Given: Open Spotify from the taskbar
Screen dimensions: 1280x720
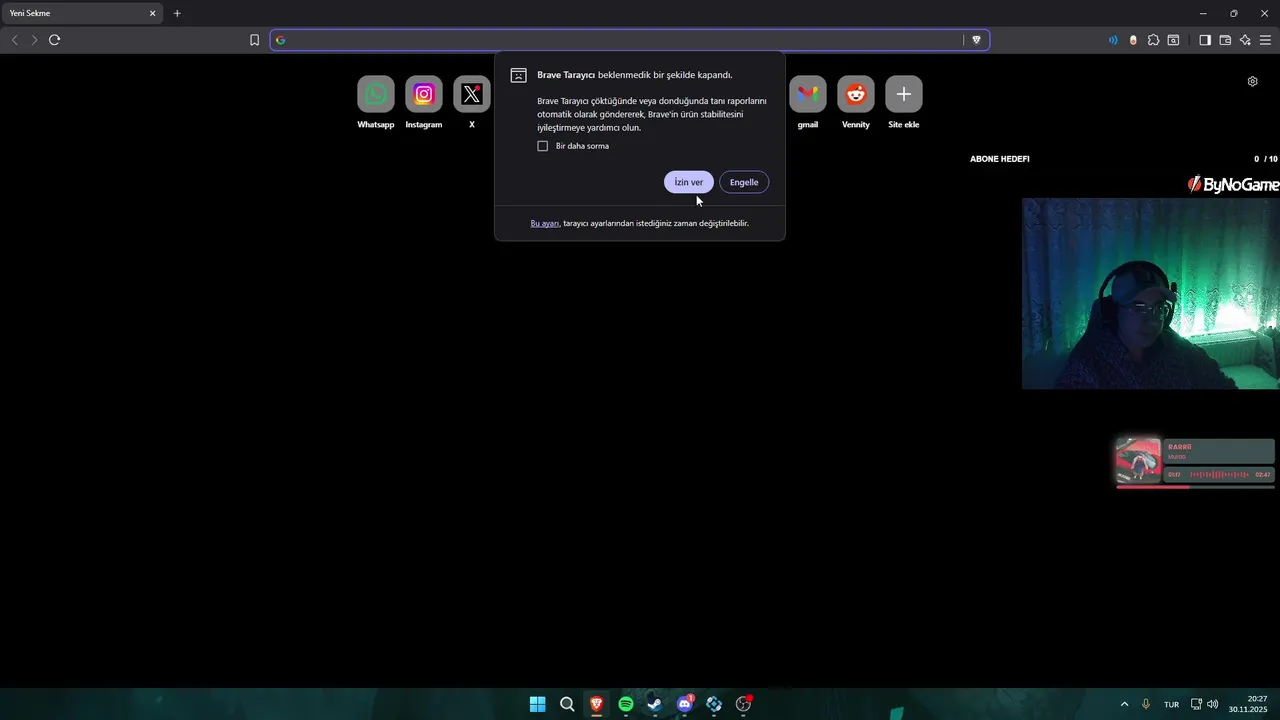Looking at the screenshot, I should (626, 704).
